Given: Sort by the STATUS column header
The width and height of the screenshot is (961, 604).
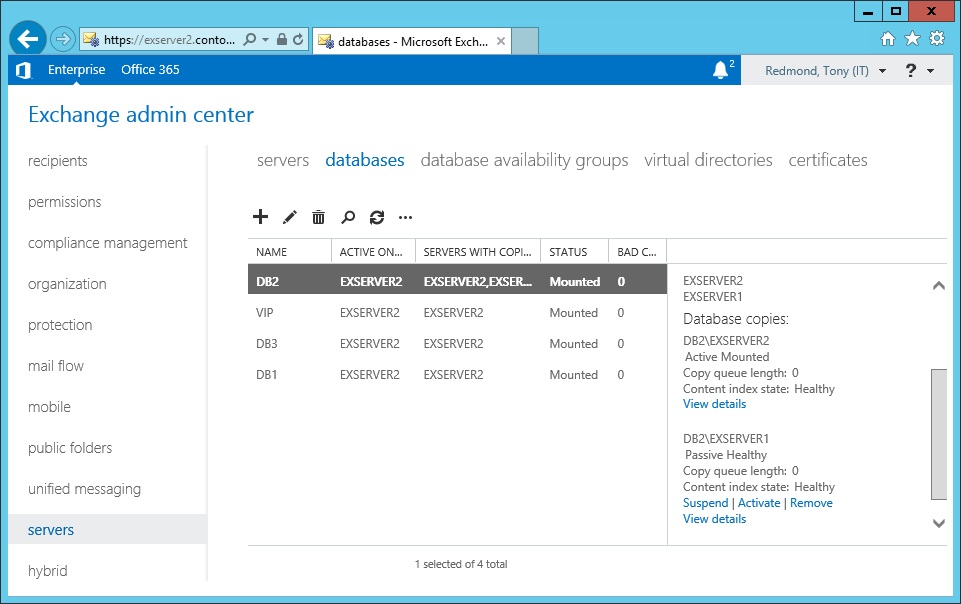Looking at the screenshot, I should click(568, 252).
